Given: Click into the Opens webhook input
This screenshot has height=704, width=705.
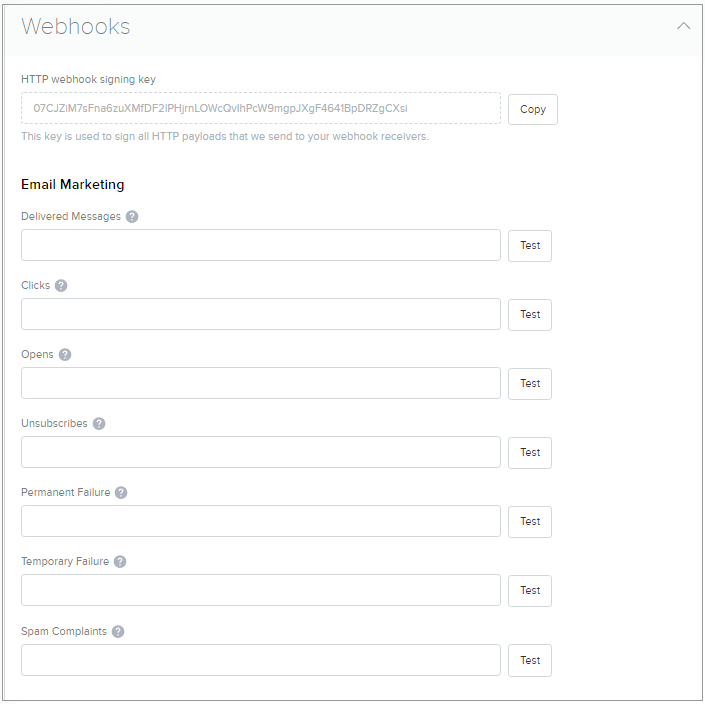Looking at the screenshot, I should 260,383.
